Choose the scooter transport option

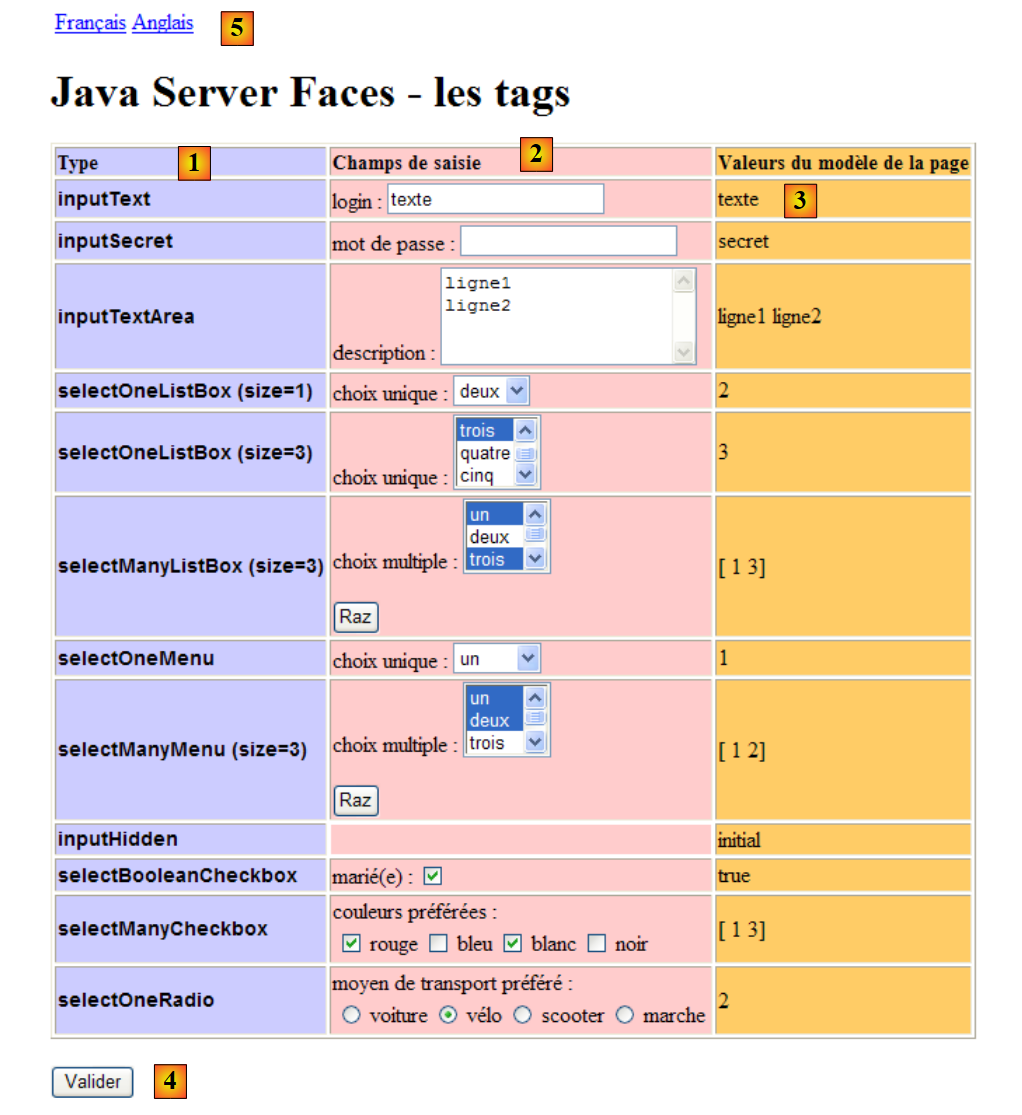523,1015
